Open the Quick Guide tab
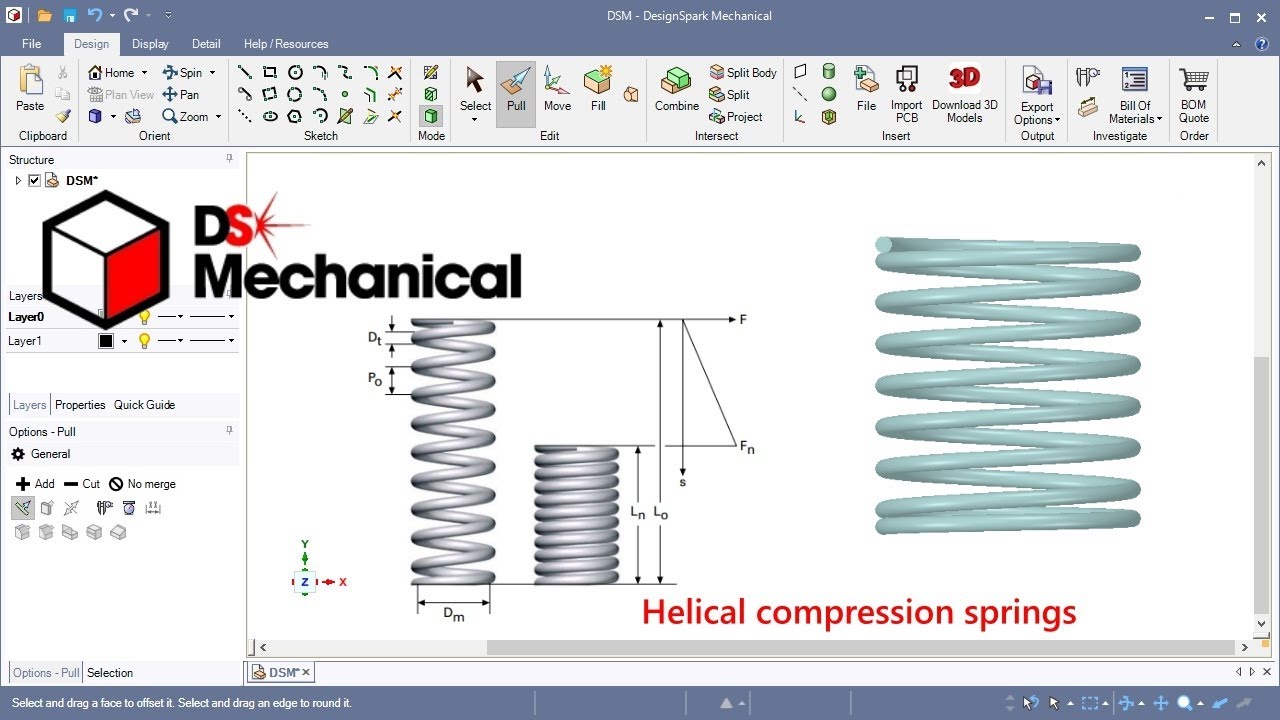The image size is (1280, 720). 144,405
